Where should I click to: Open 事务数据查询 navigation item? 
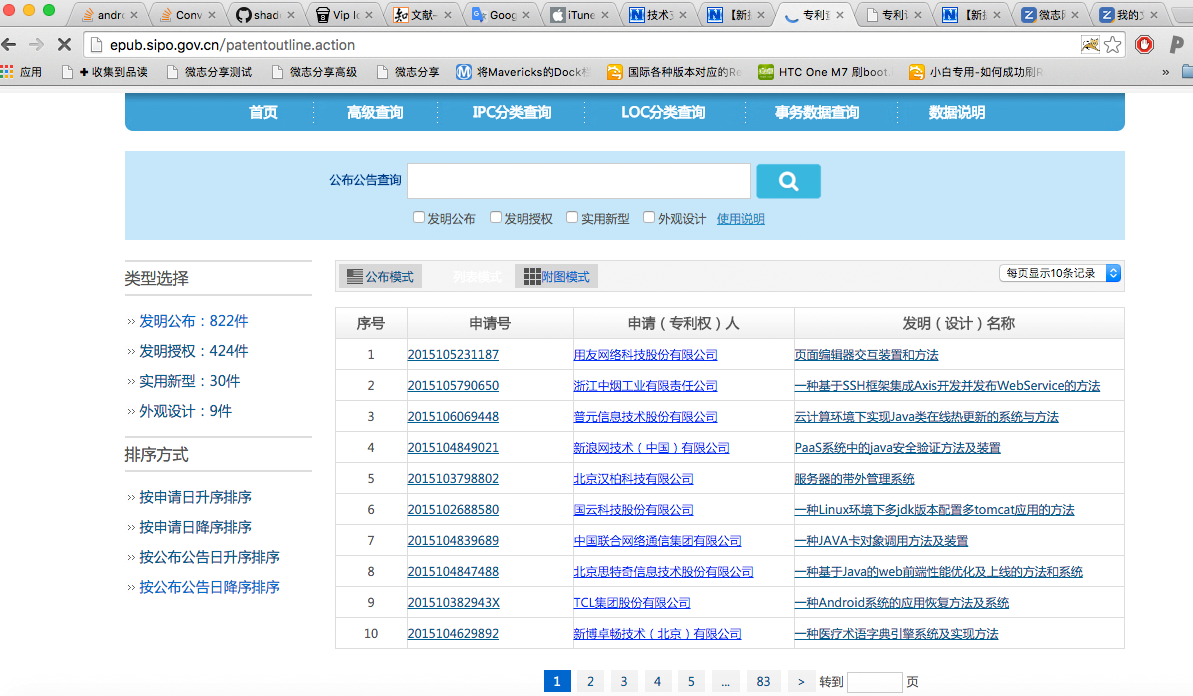pyautogui.click(x=817, y=113)
